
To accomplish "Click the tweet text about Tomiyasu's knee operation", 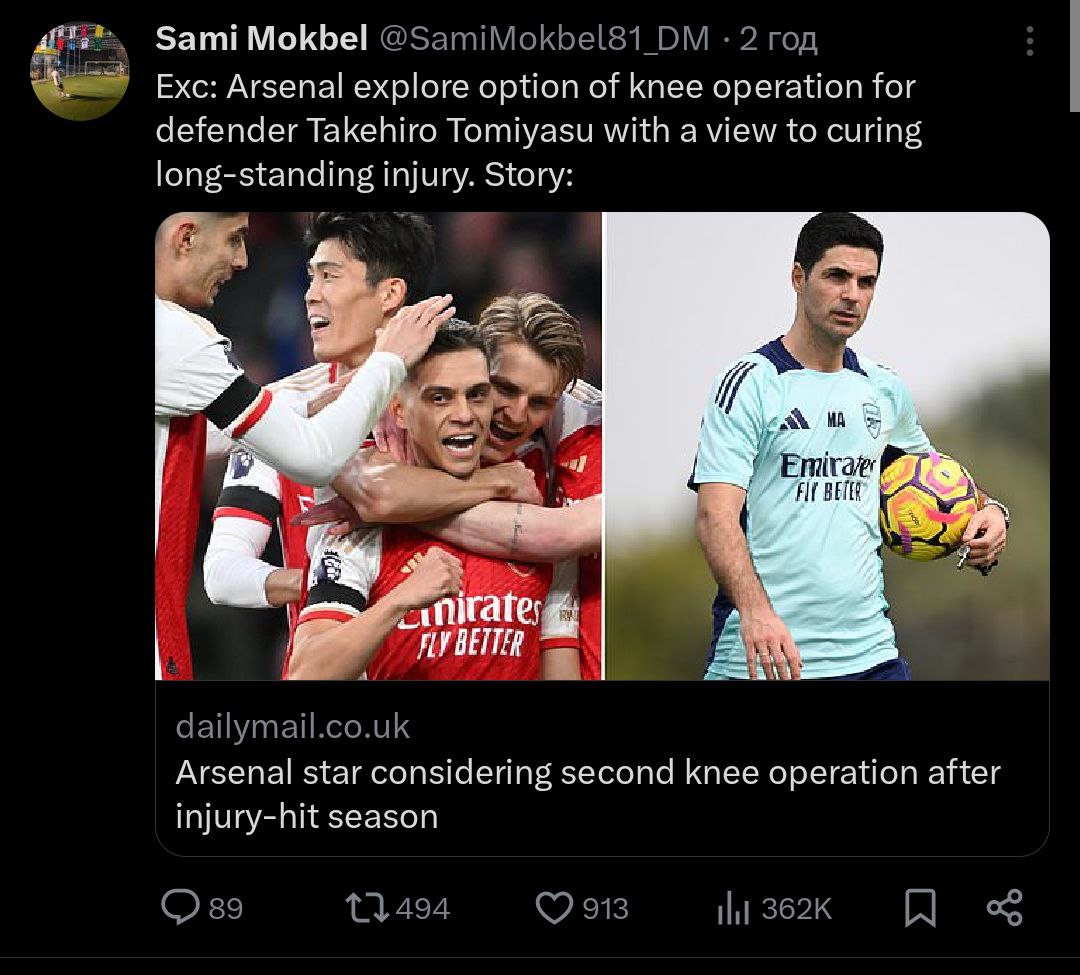I will (538, 130).
